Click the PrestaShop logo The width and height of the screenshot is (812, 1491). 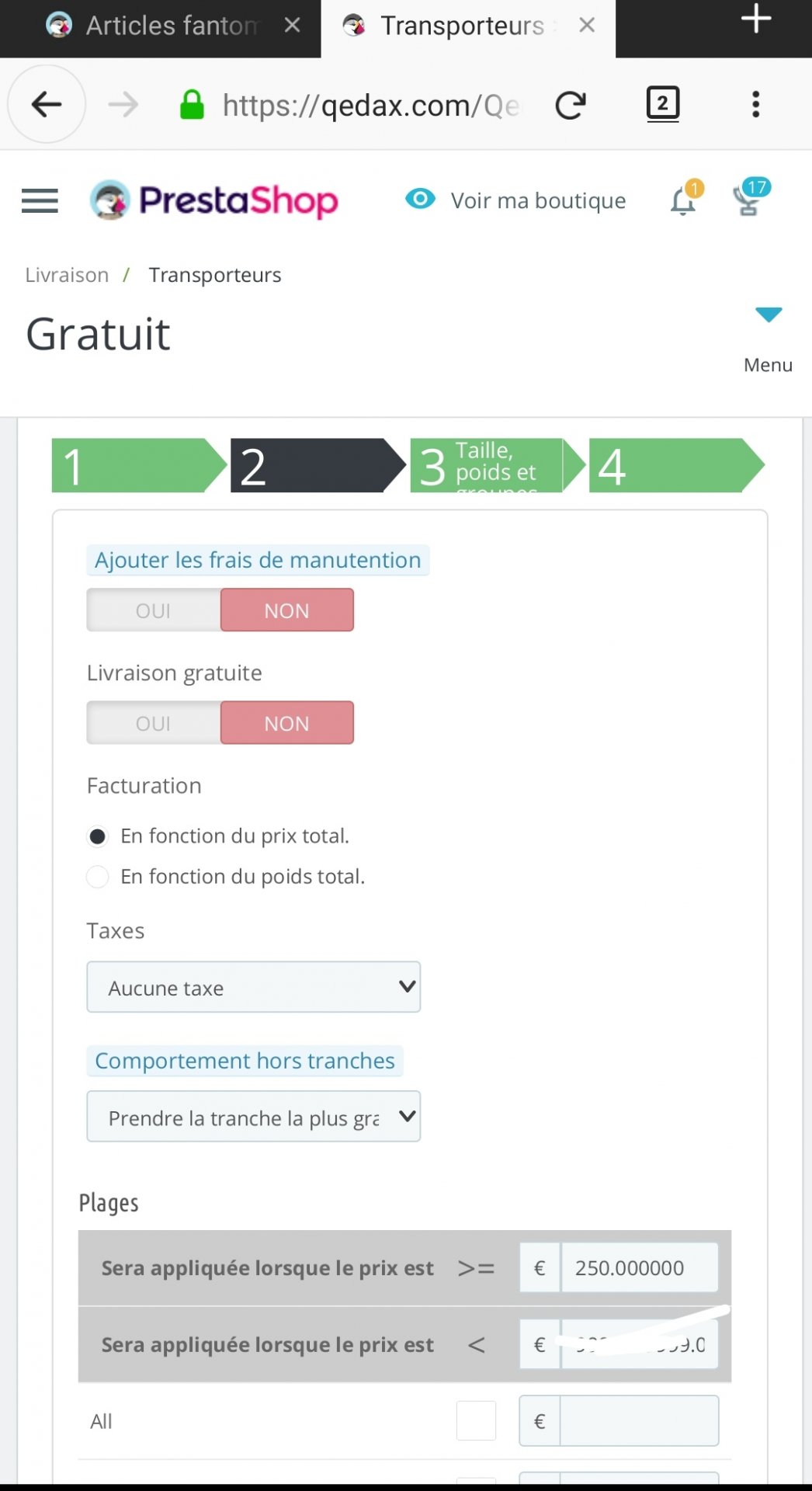tap(214, 200)
